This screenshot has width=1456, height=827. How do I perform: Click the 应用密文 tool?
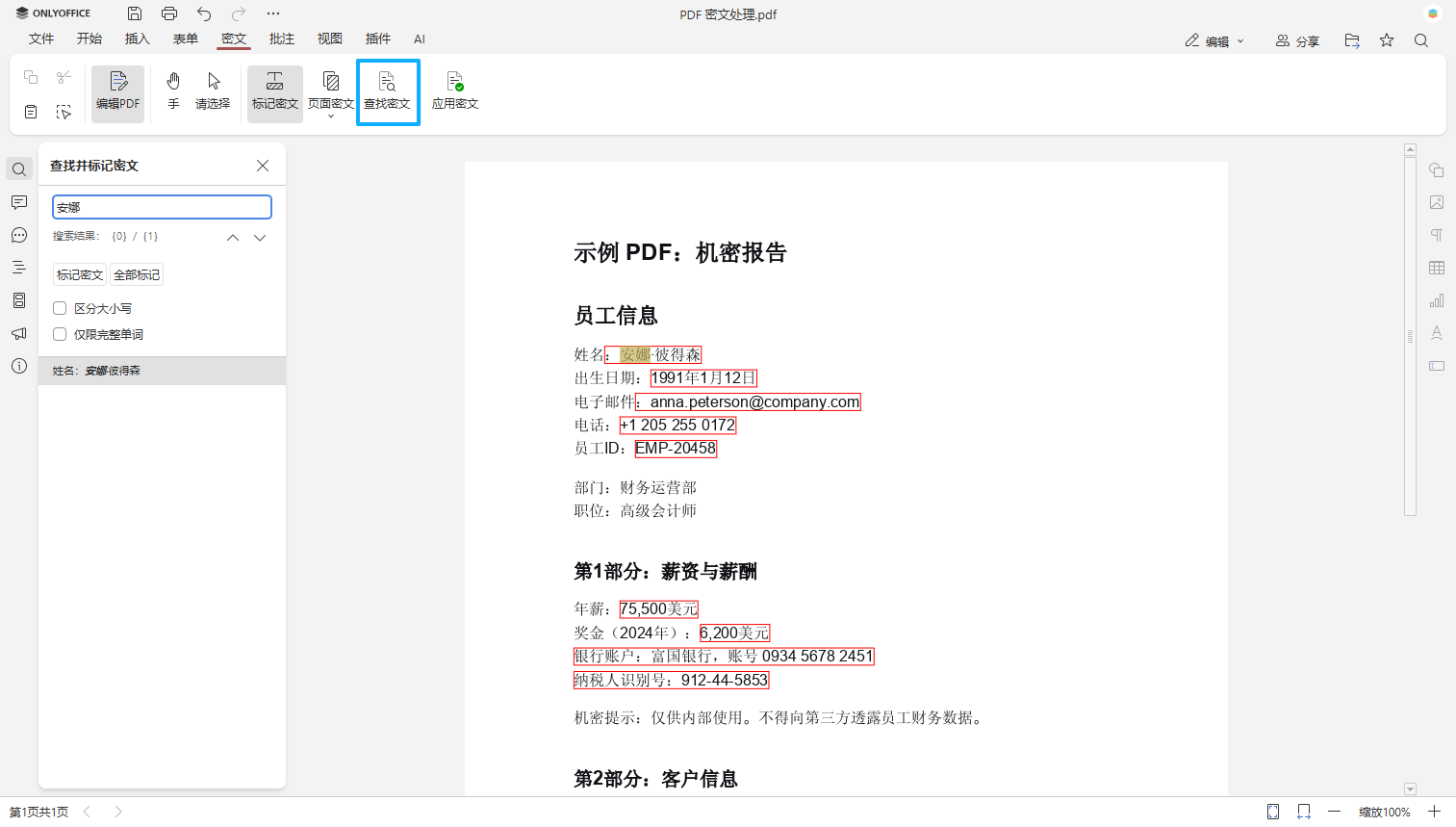[454, 92]
